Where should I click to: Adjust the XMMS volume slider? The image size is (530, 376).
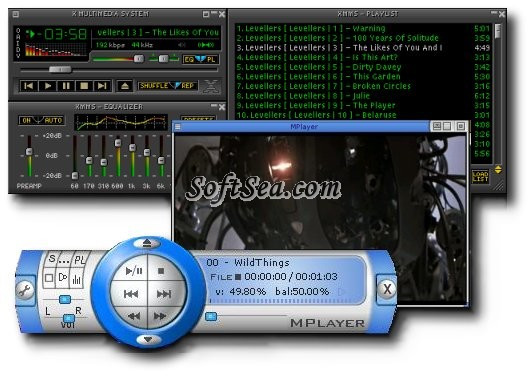click(118, 59)
